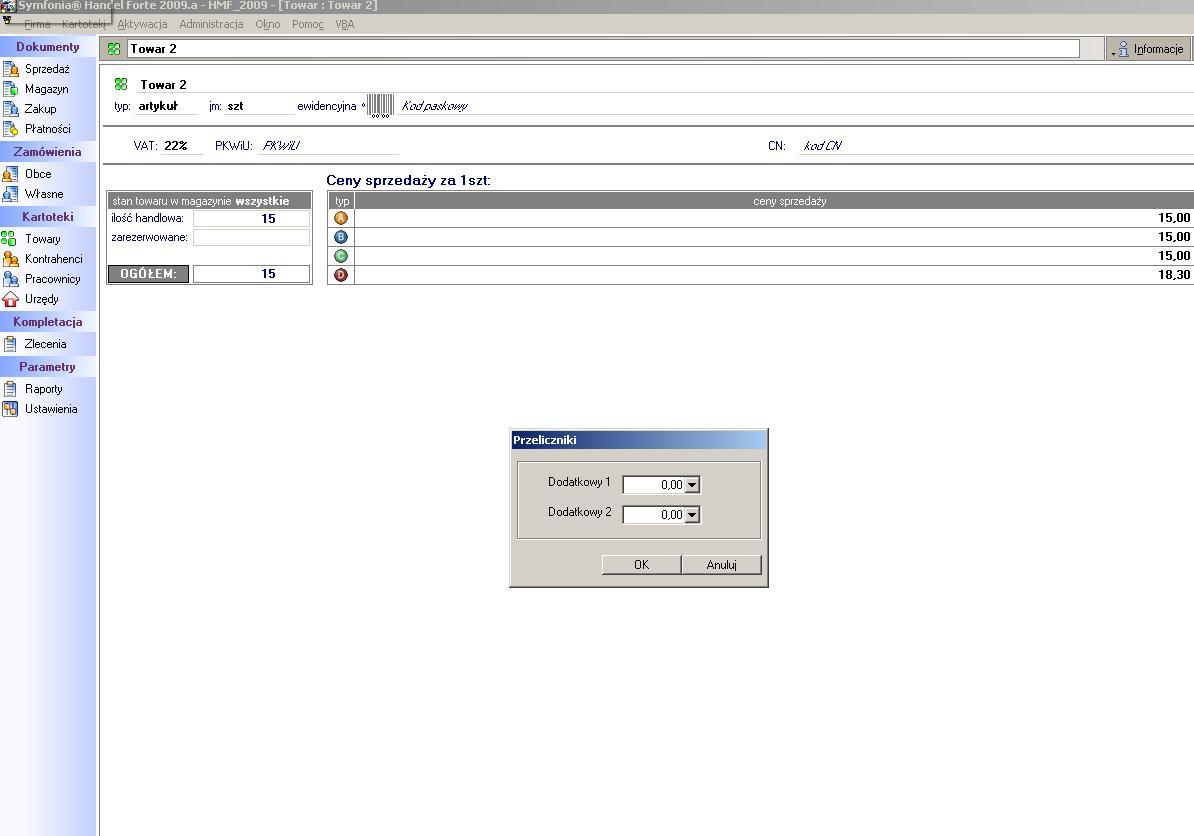Click the VAT 22% value
This screenshot has width=1194, height=836.
[176, 145]
